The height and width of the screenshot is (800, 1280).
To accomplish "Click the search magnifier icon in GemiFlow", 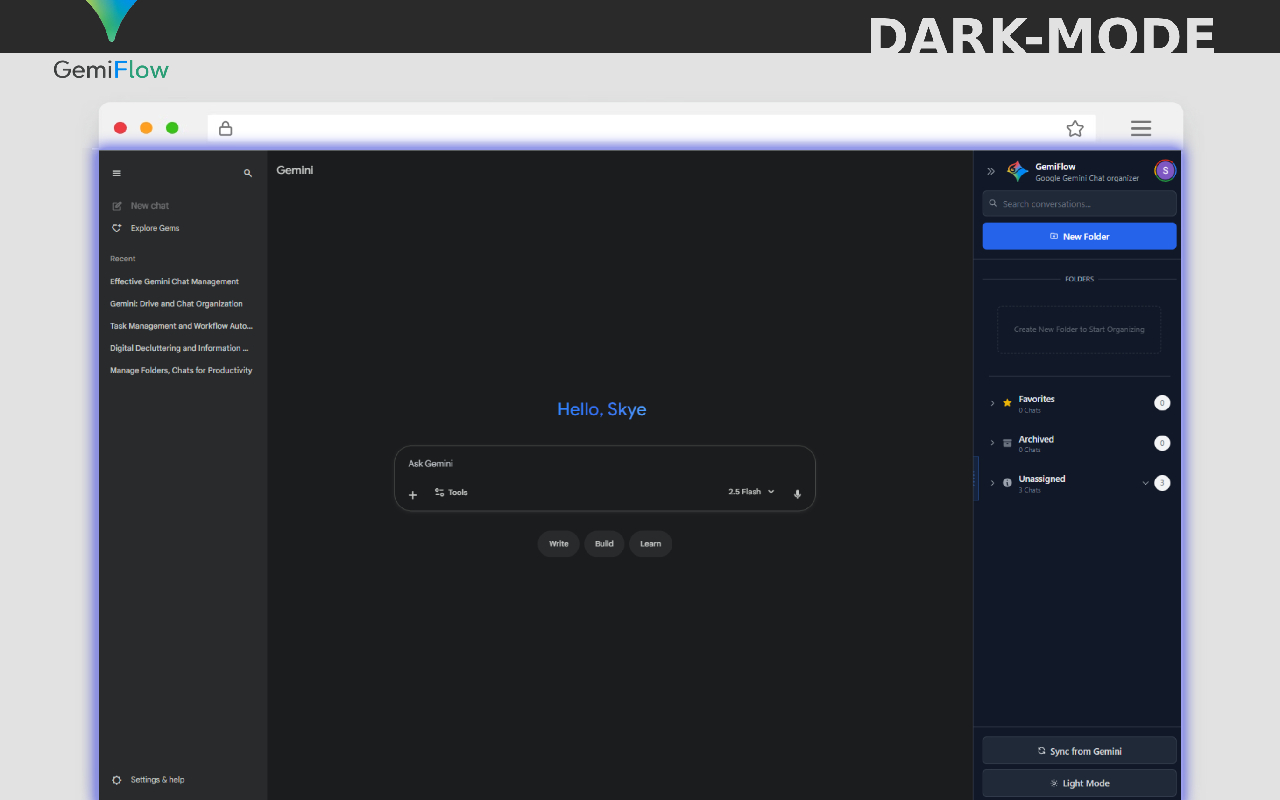I will (x=994, y=204).
